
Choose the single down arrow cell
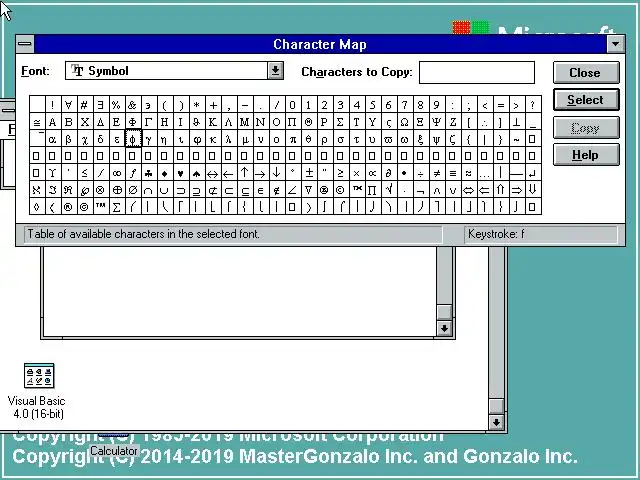point(276,173)
